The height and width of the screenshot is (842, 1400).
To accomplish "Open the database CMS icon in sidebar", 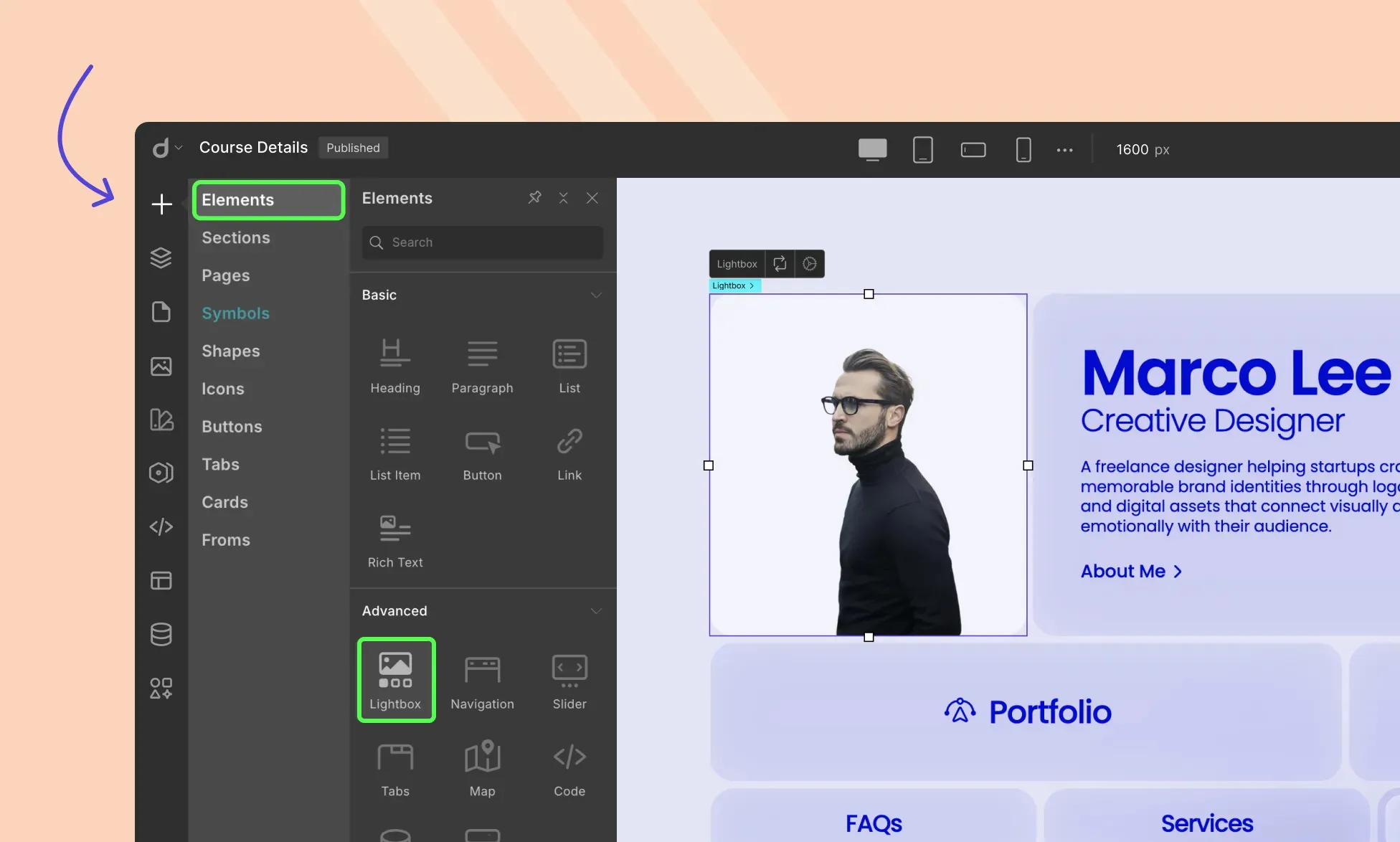I will coord(161,634).
